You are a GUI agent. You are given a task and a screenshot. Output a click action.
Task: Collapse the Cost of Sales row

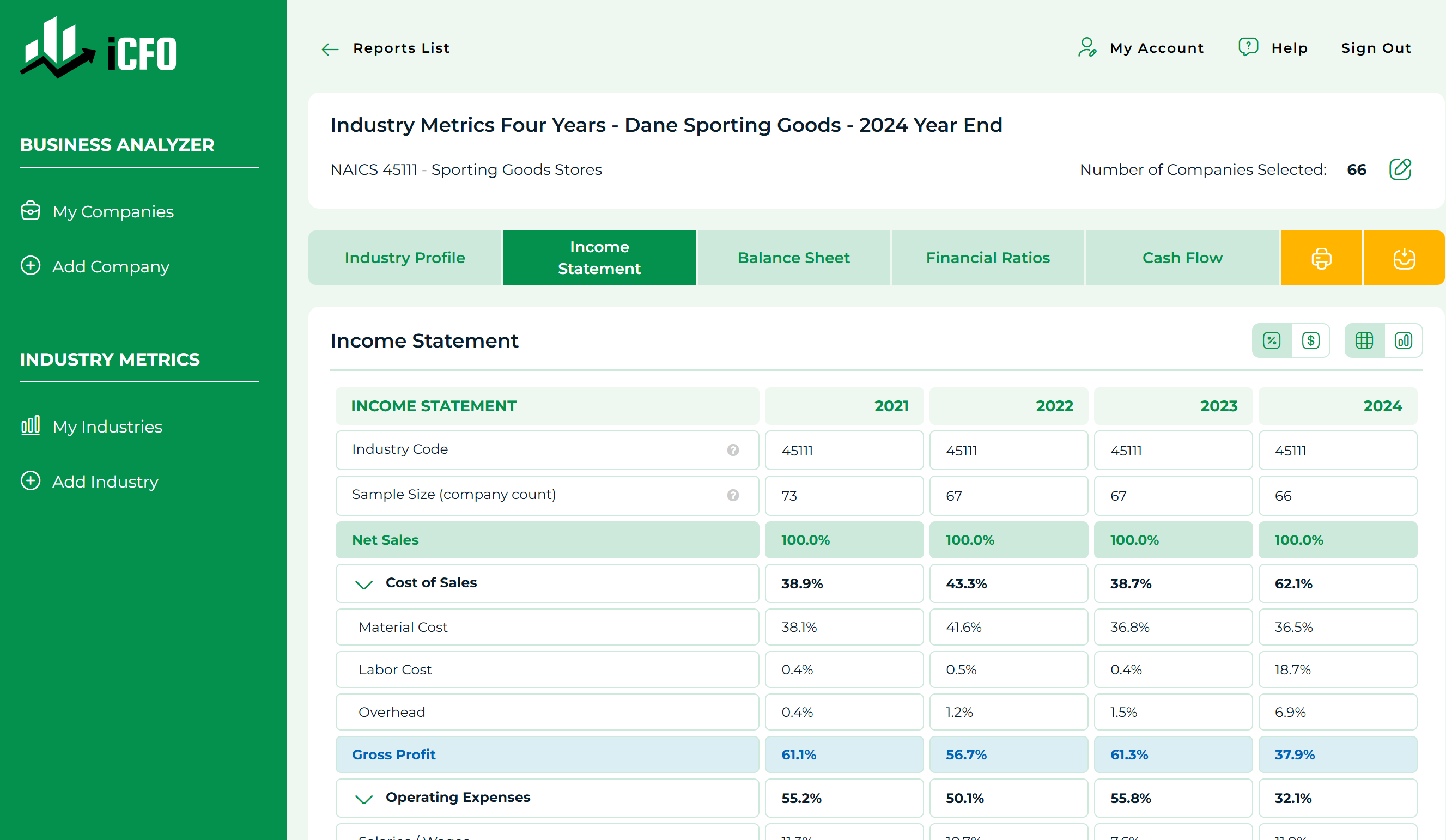click(x=364, y=584)
